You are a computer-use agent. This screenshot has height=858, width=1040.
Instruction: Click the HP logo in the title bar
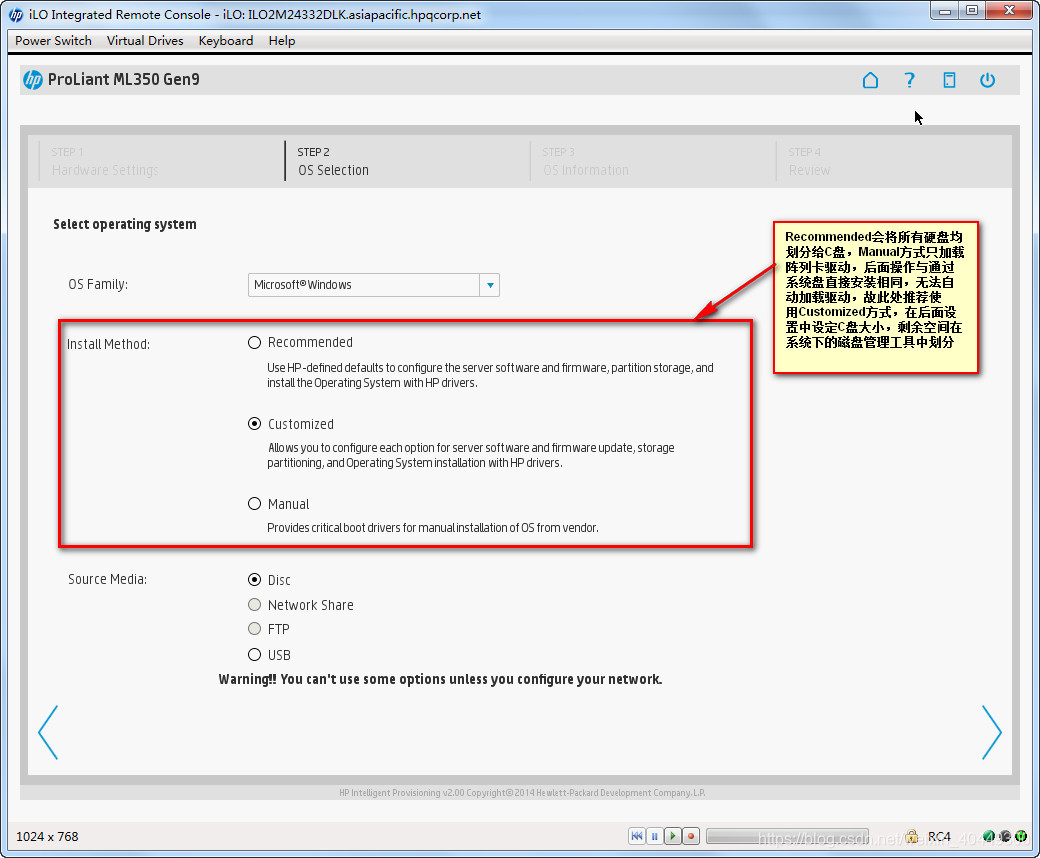(x=16, y=15)
